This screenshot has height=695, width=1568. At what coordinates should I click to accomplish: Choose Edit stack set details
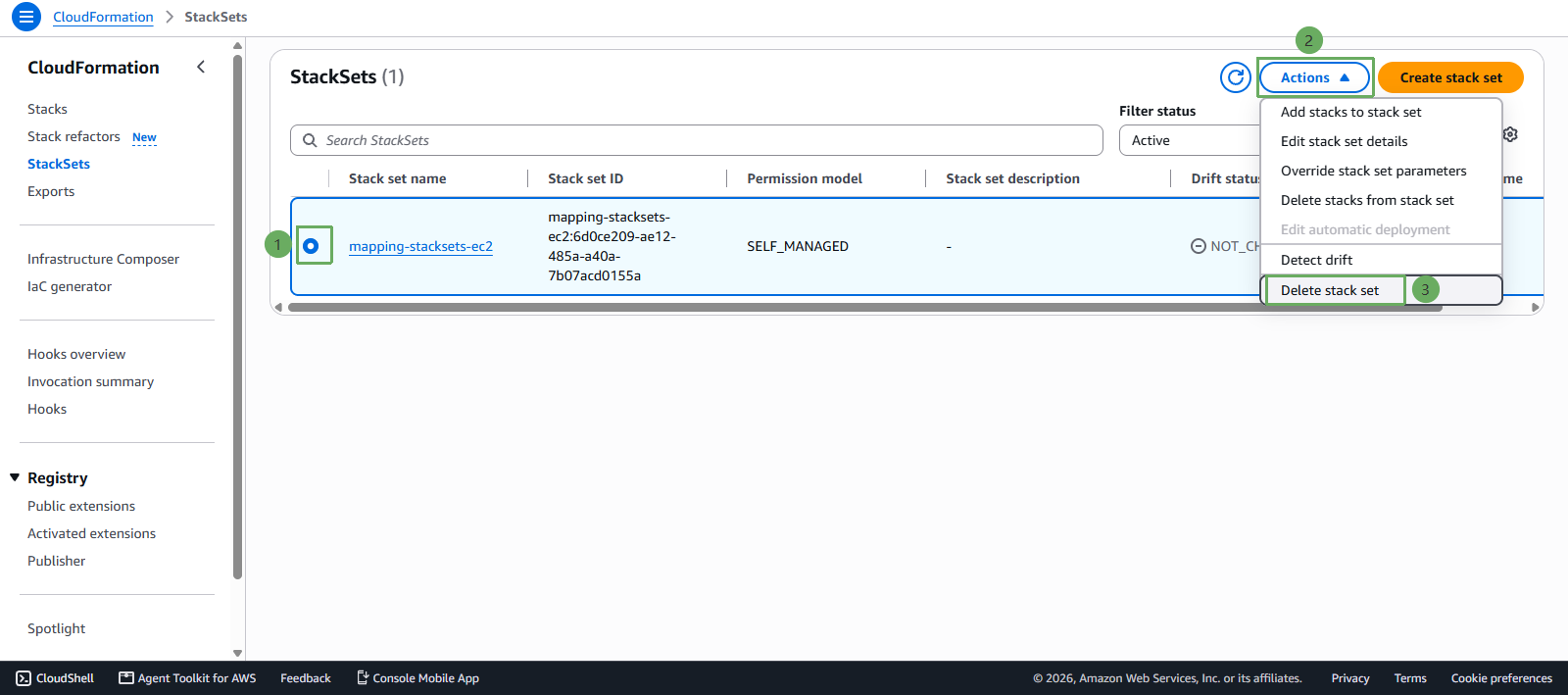(1381, 141)
